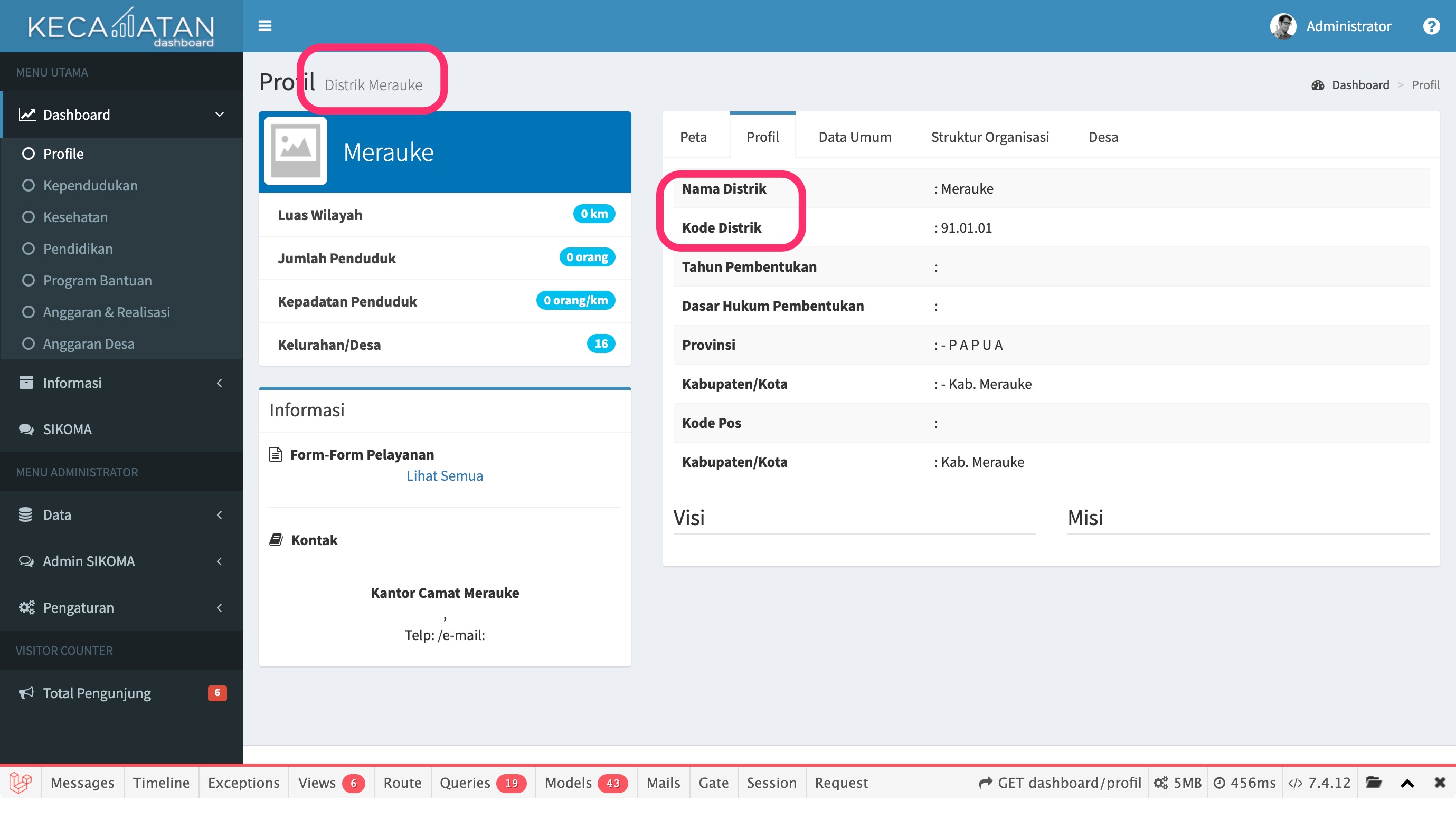The image size is (1456, 820).
Task: Open the Struktur Organisasi tab
Action: (x=990, y=137)
